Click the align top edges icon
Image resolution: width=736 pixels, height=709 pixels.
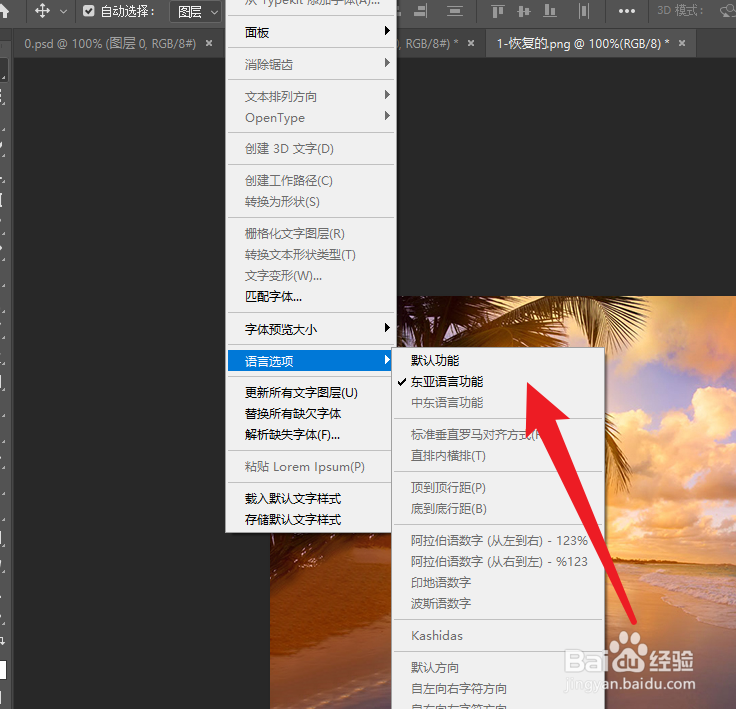[498, 11]
